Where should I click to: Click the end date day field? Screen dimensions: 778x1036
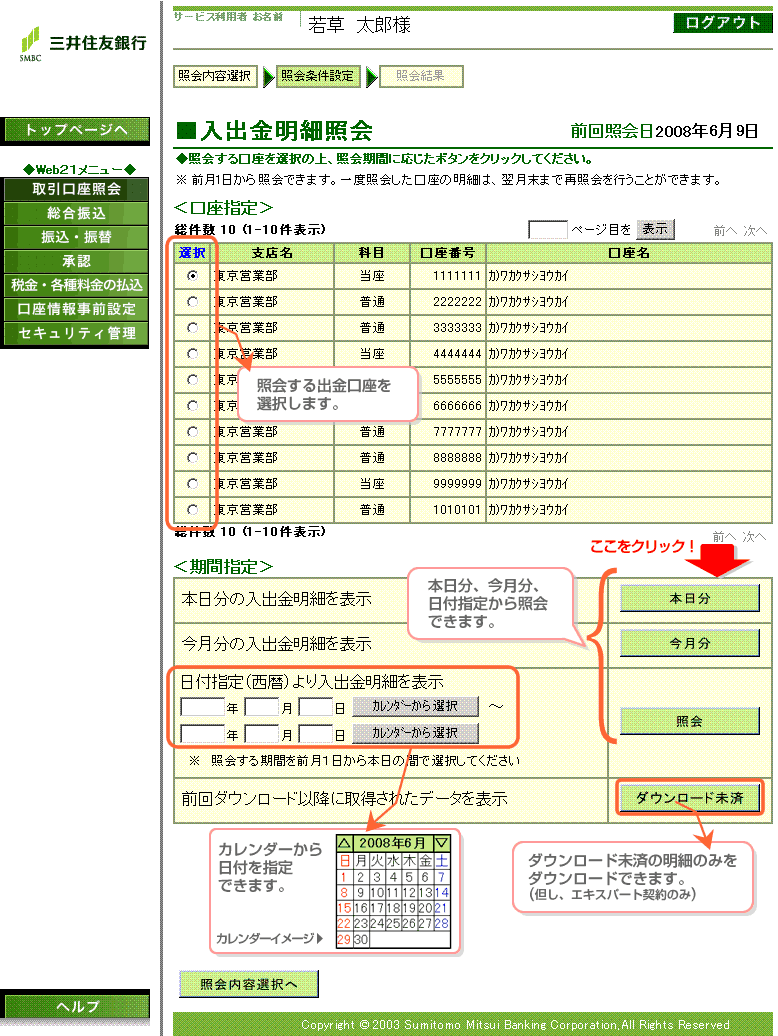click(316, 734)
